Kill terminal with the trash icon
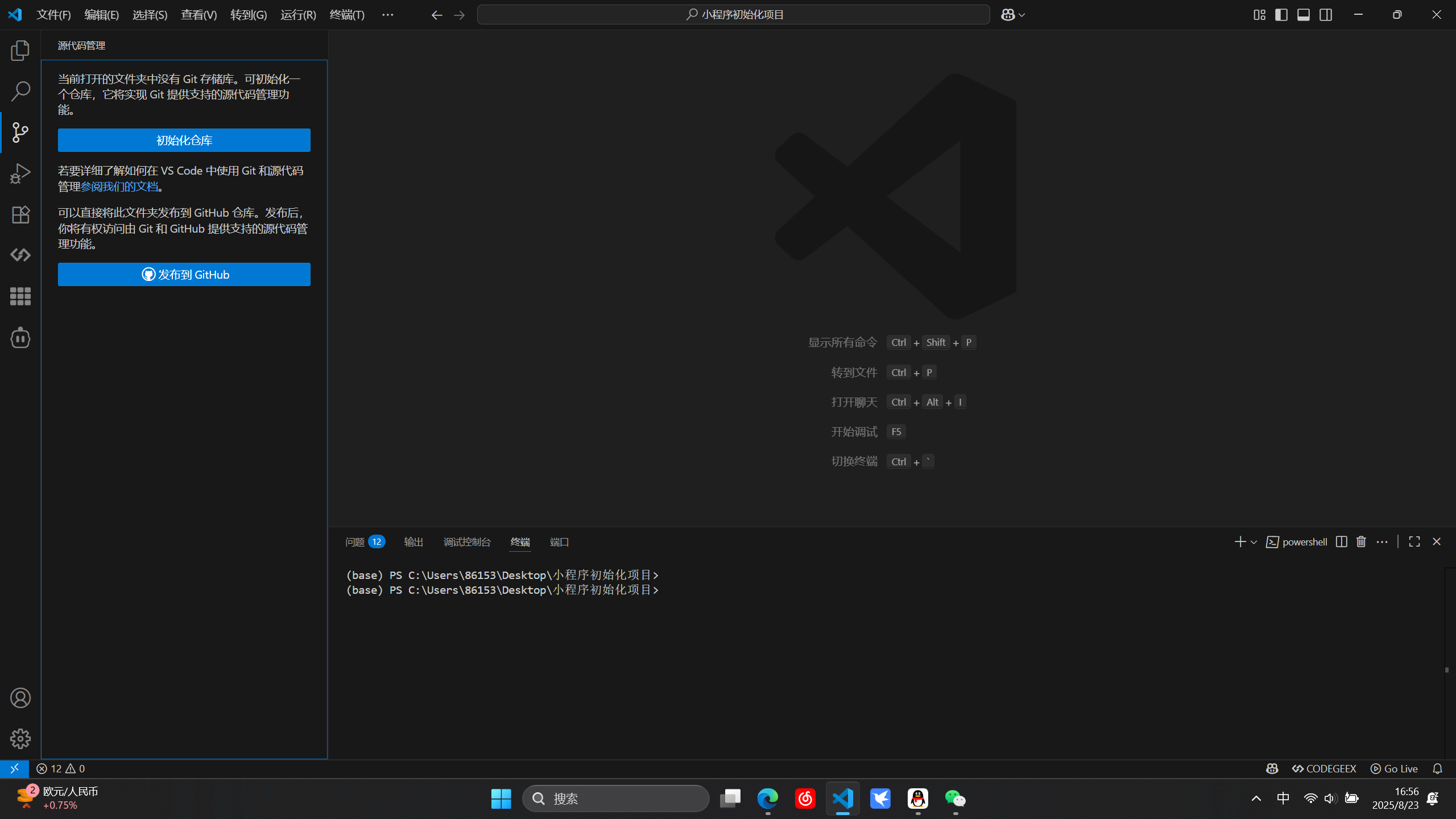 (x=1361, y=541)
